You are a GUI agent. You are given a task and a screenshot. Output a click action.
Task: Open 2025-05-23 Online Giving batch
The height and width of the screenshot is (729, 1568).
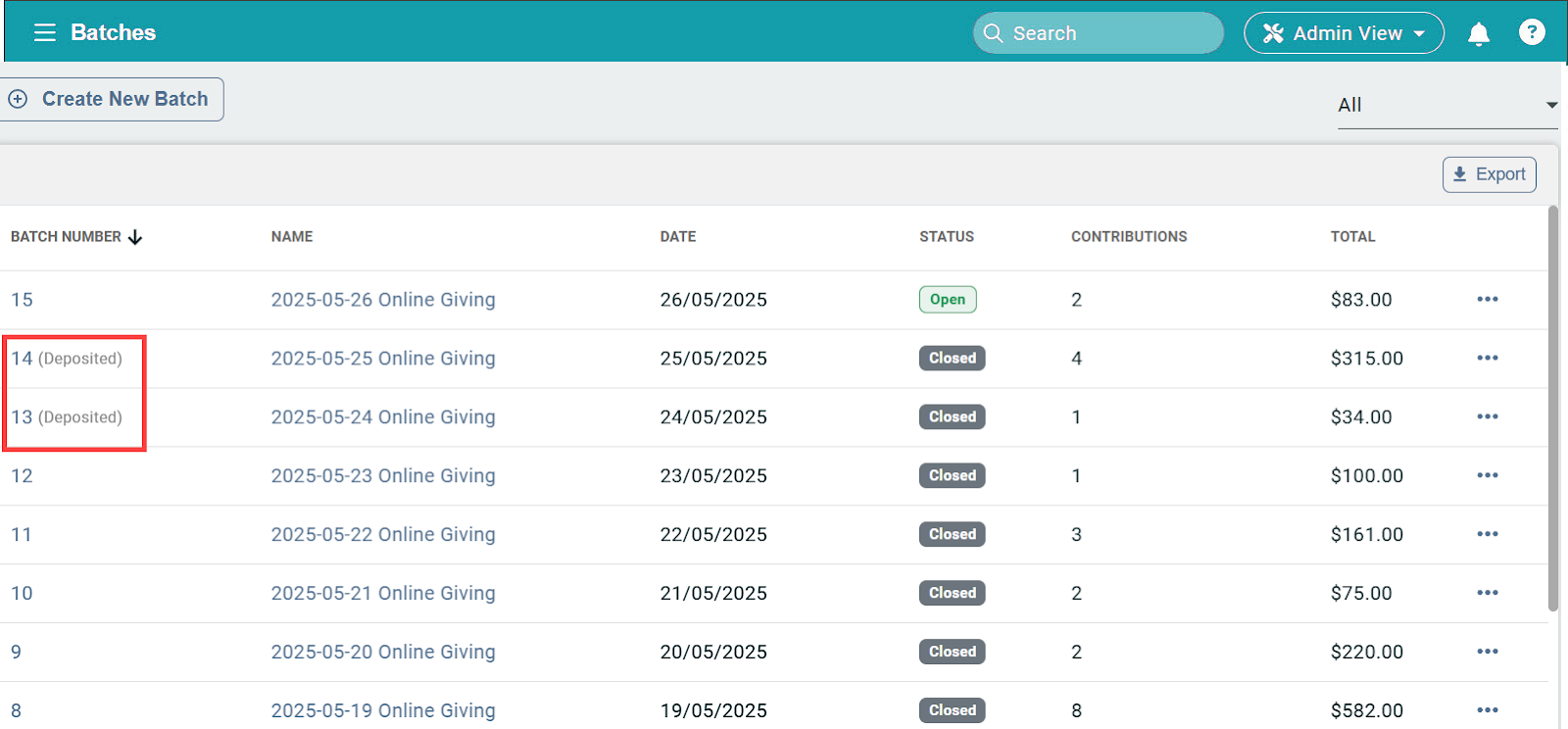pyautogui.click(x=383, y=476)
